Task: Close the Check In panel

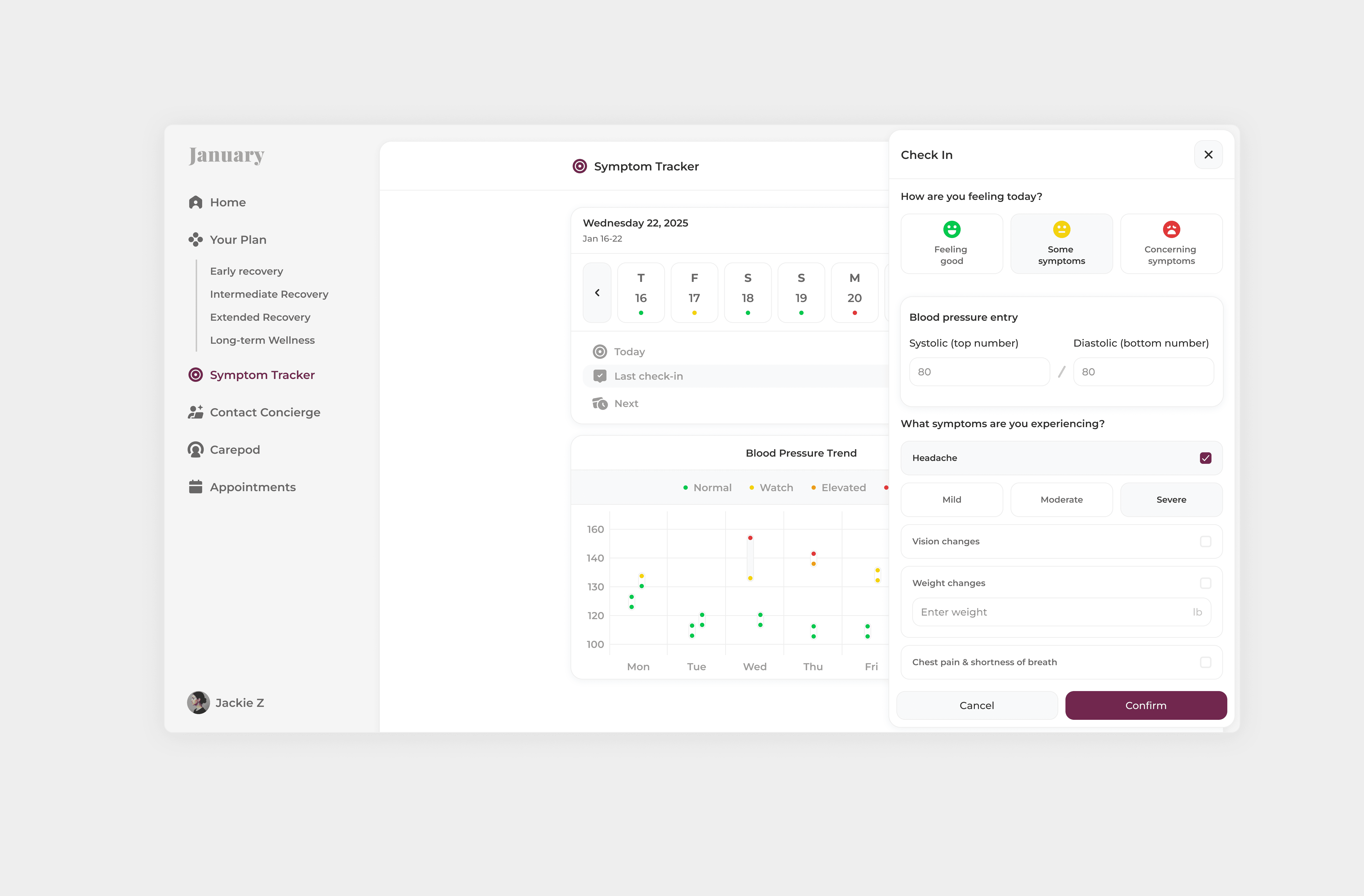Action: point(1208,155)
